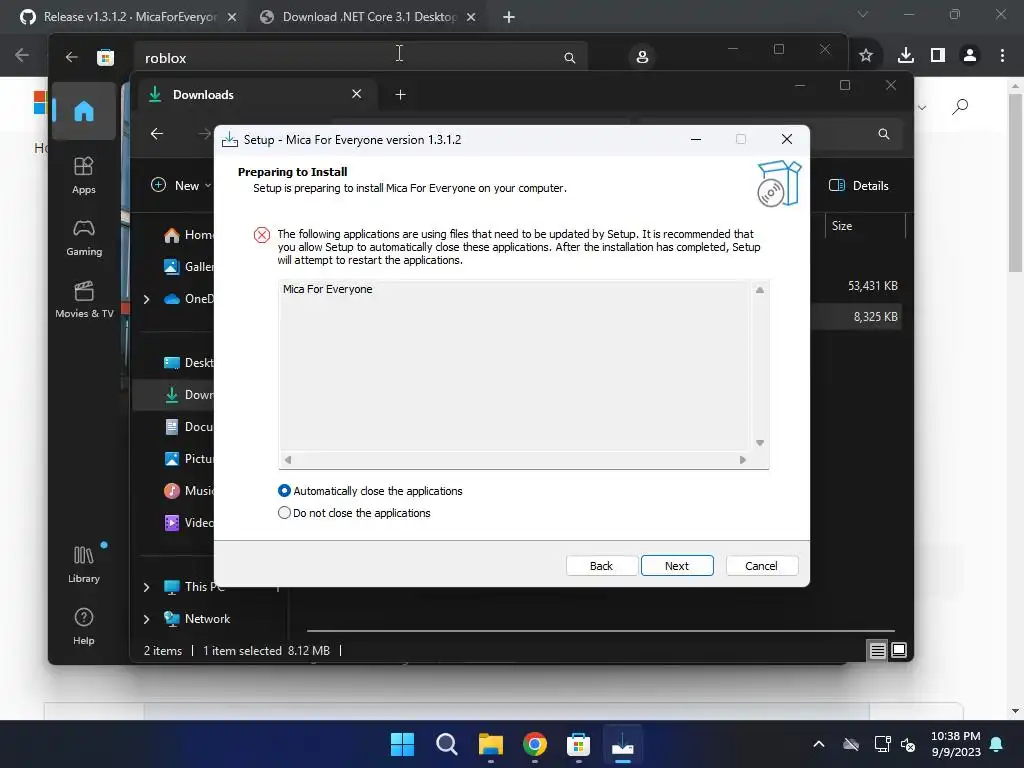1024x768 pixels.
Task: Click Microsoft Store back arrow
Action: point(71,57)
